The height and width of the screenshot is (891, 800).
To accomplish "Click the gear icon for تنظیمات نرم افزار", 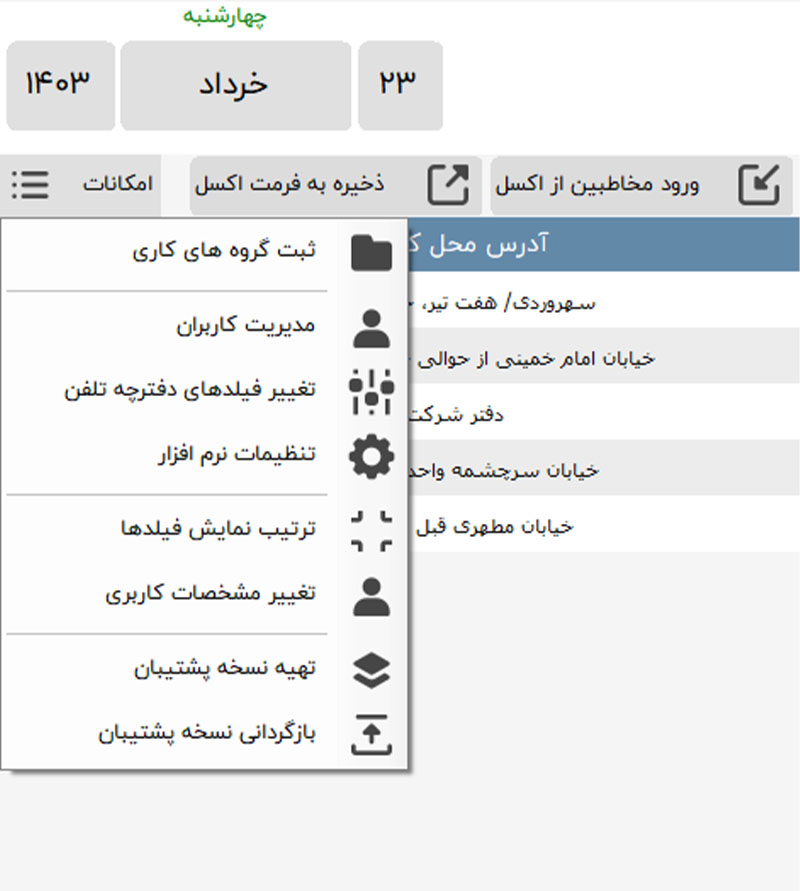I will 372,455.
